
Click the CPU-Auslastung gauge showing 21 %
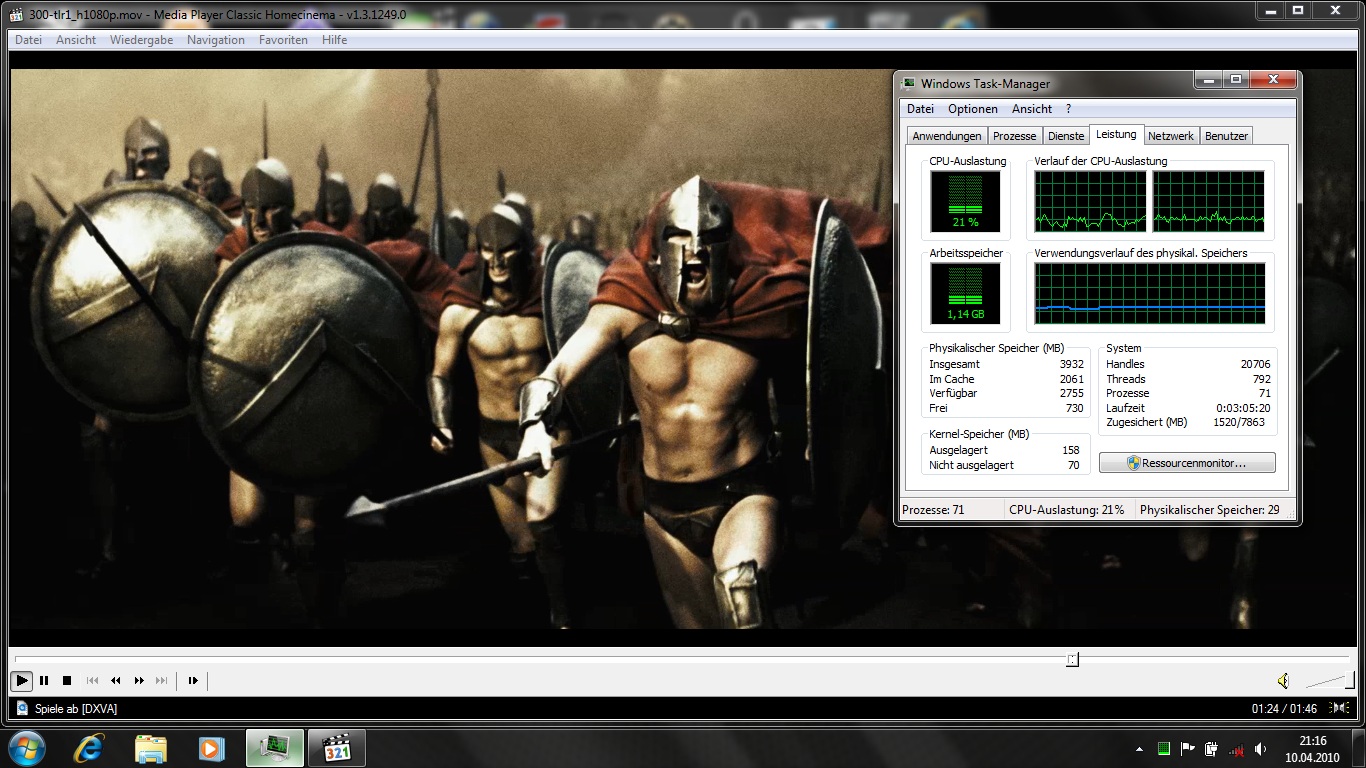(x=965, y=202)
